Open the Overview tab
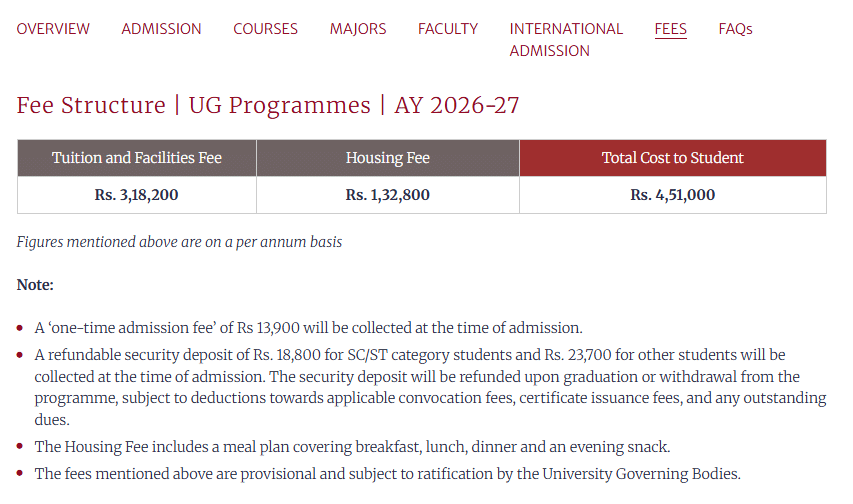Viewport: 853px width, 504px height. [53, 29]
